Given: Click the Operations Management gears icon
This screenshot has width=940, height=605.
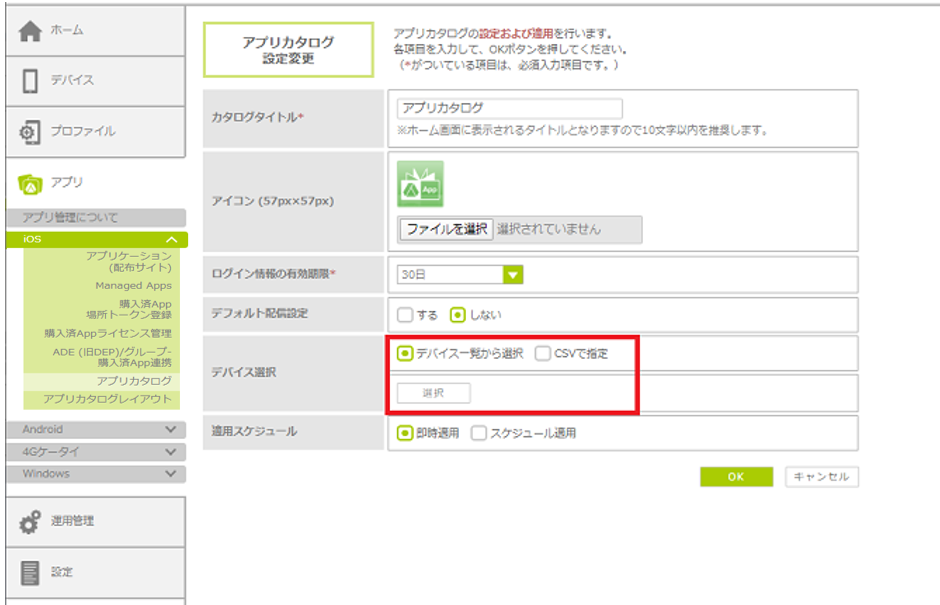Looking at the screenshot, I should pyautogui.click(x=30, y=521).
